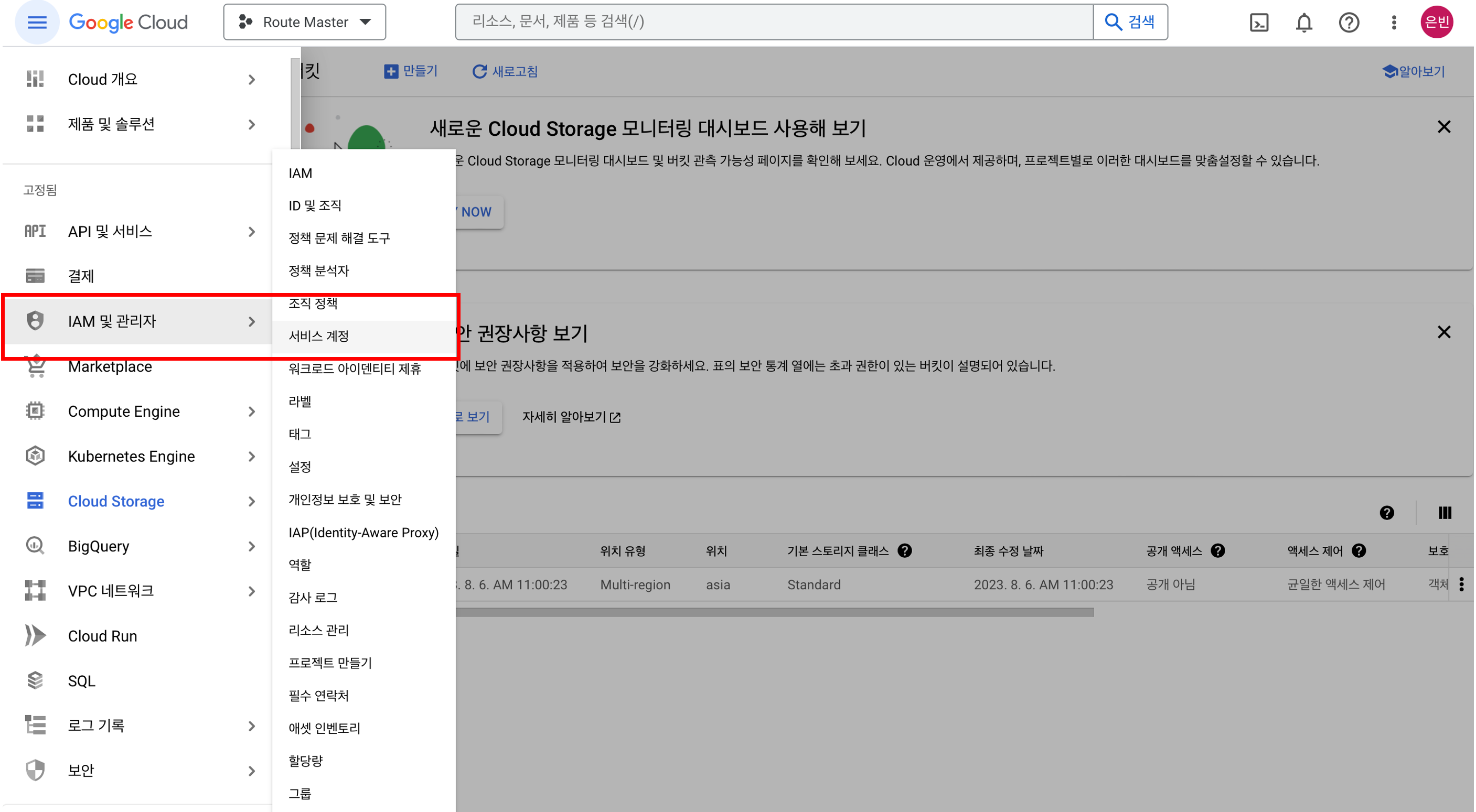Open the bucket row three-dot actions menu

pyautogui.click(x=1462, y=584)
